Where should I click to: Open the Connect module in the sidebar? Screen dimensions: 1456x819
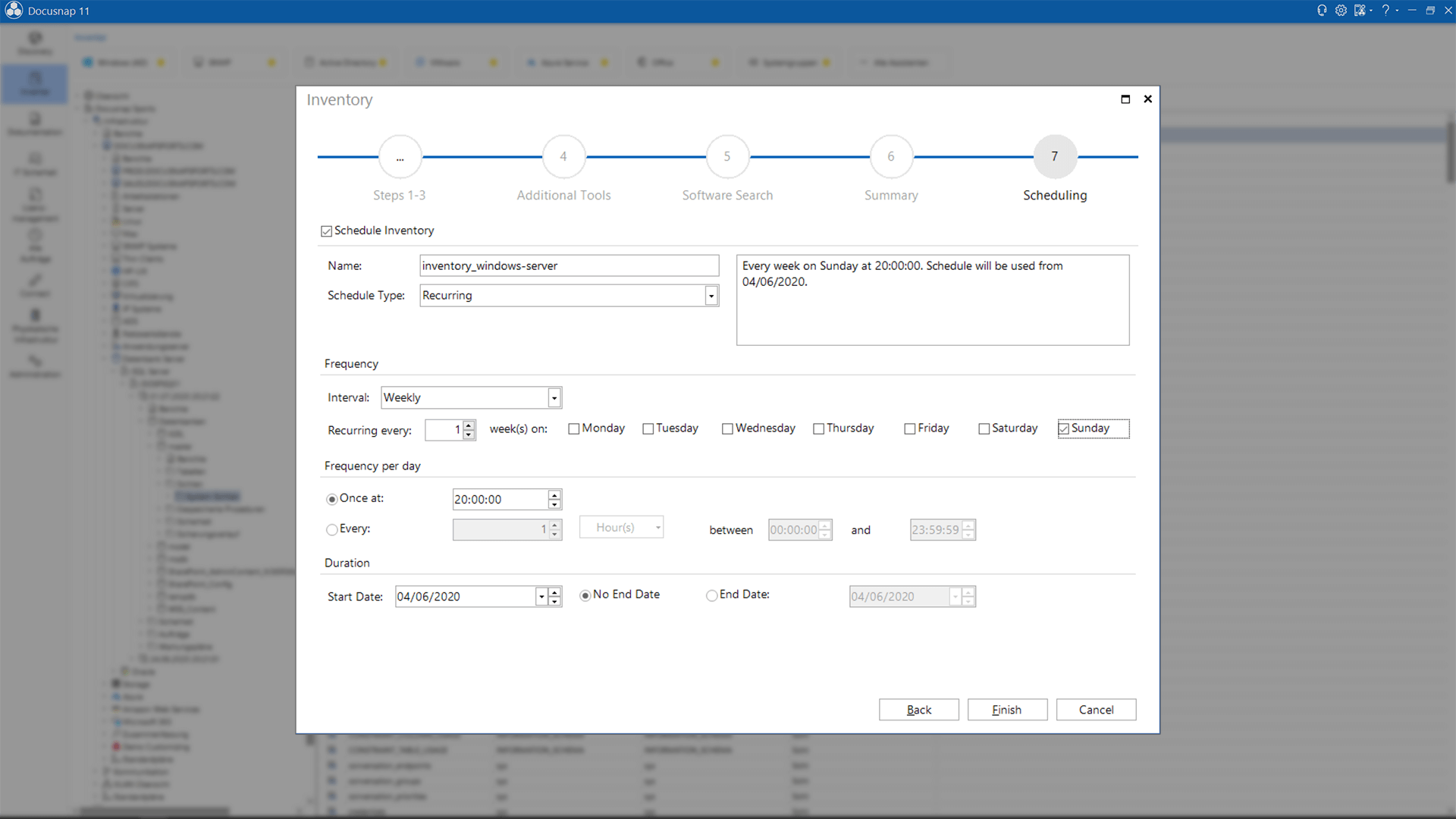click(x=34, y=284)
